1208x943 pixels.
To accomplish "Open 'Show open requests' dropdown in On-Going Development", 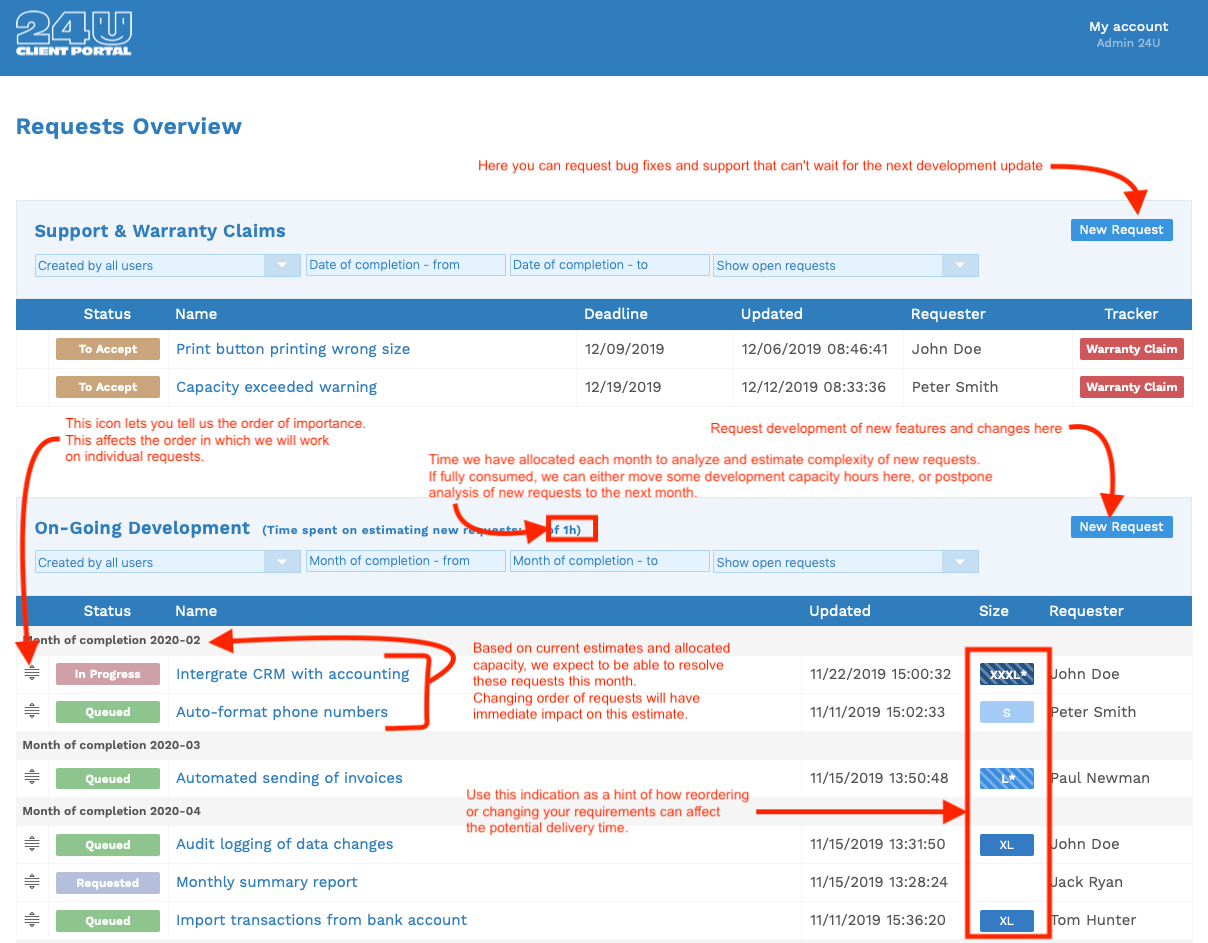I will (x=846, y=562).
